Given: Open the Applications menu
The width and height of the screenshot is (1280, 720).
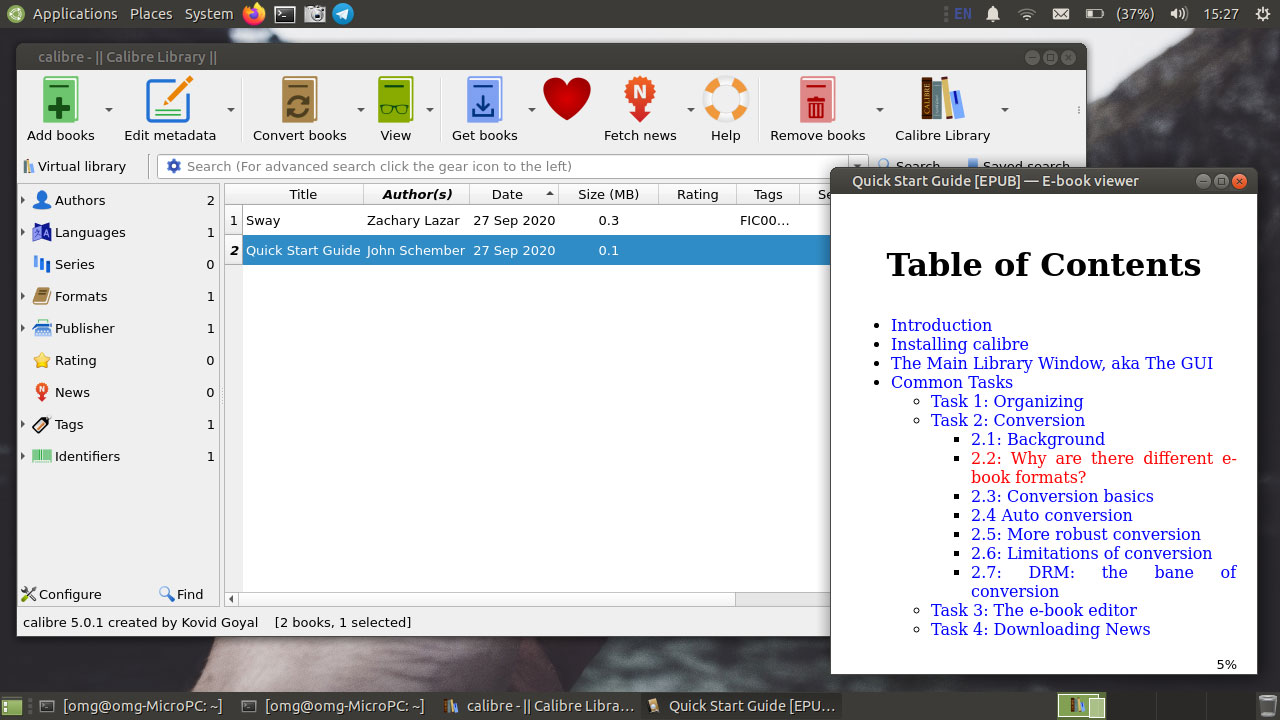Looking at the screenshot, I should click(75, 14).
